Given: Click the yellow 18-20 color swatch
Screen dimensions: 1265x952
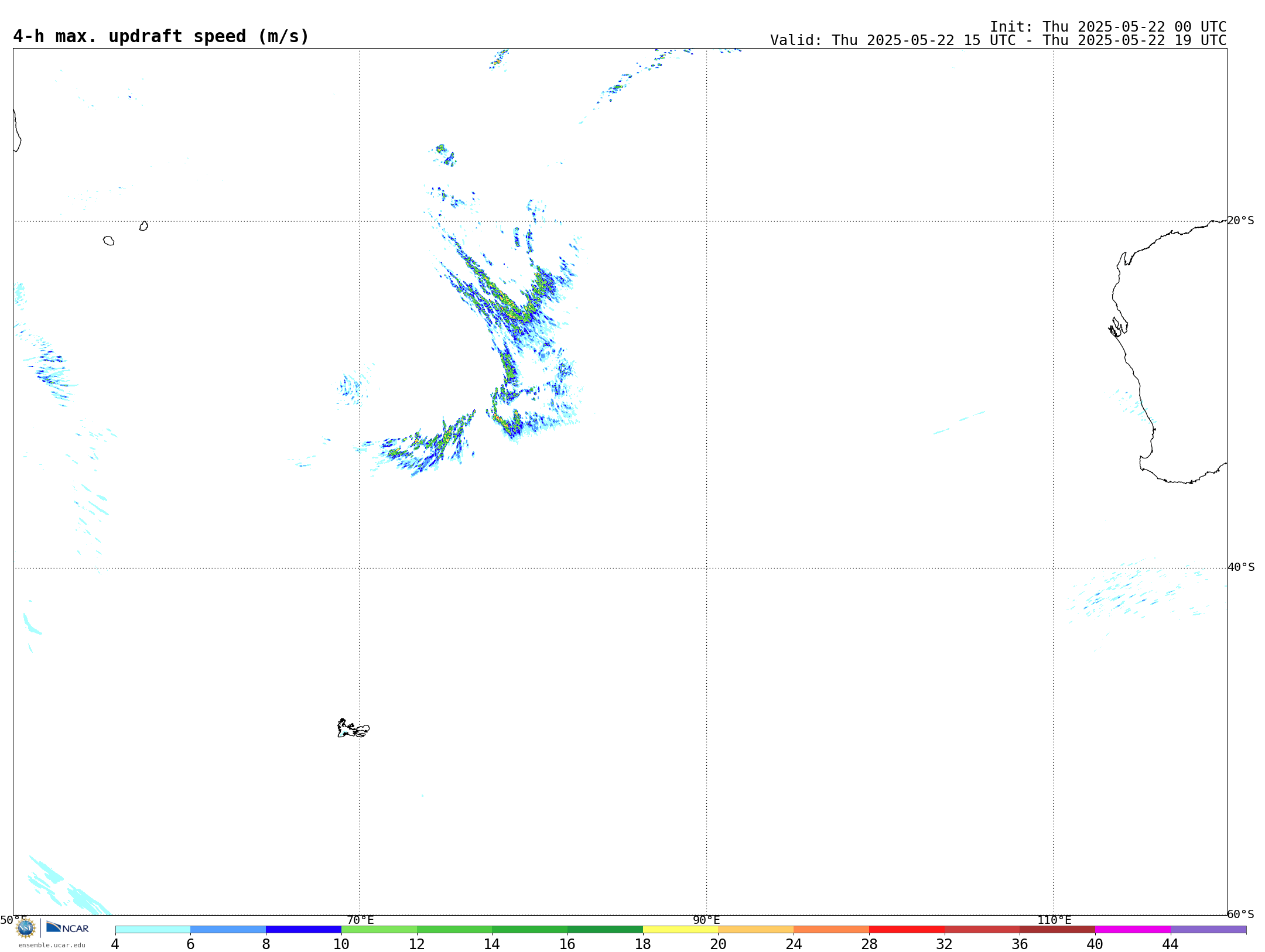Looking at the screenshot, I should point(681,929).
